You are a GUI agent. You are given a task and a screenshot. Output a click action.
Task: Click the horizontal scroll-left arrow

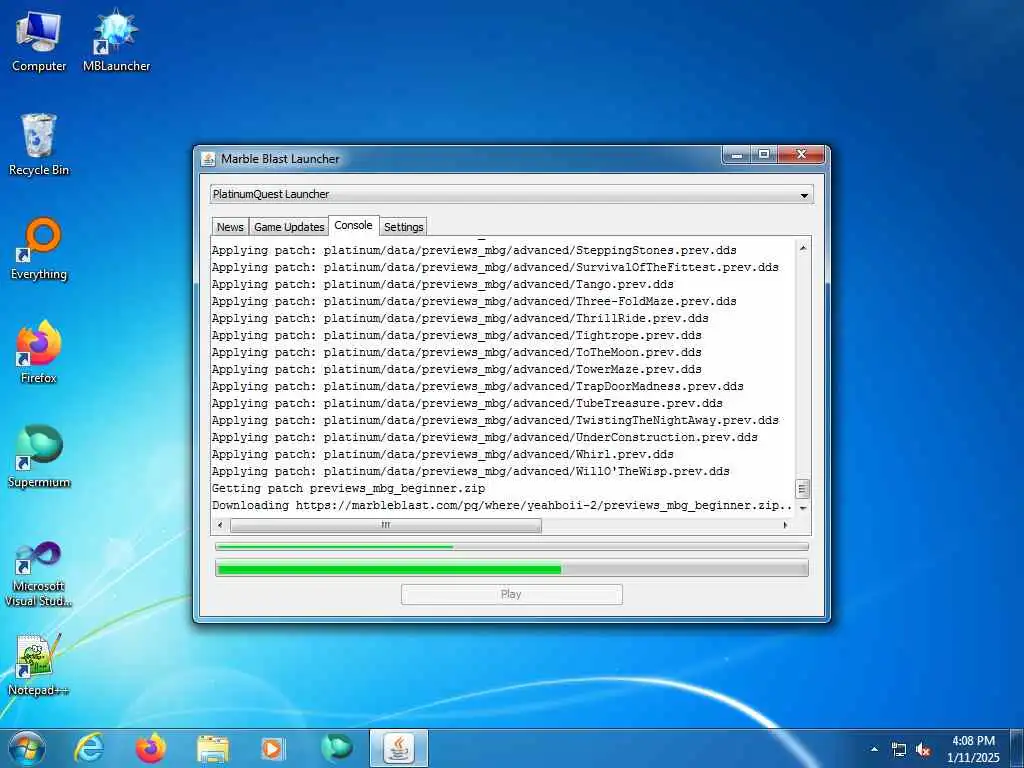tap(220, 525)
